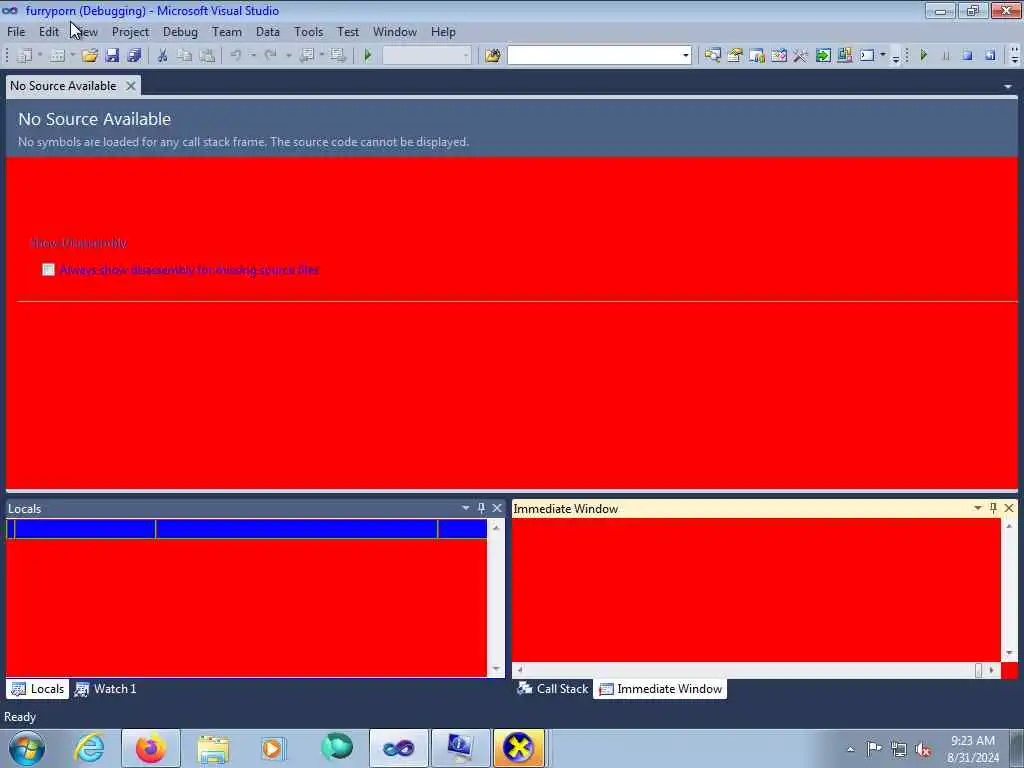Open Internet Explorer from the taskbar
The width and height of the screenshot is (1024, 768).
[x=89, y=748]
